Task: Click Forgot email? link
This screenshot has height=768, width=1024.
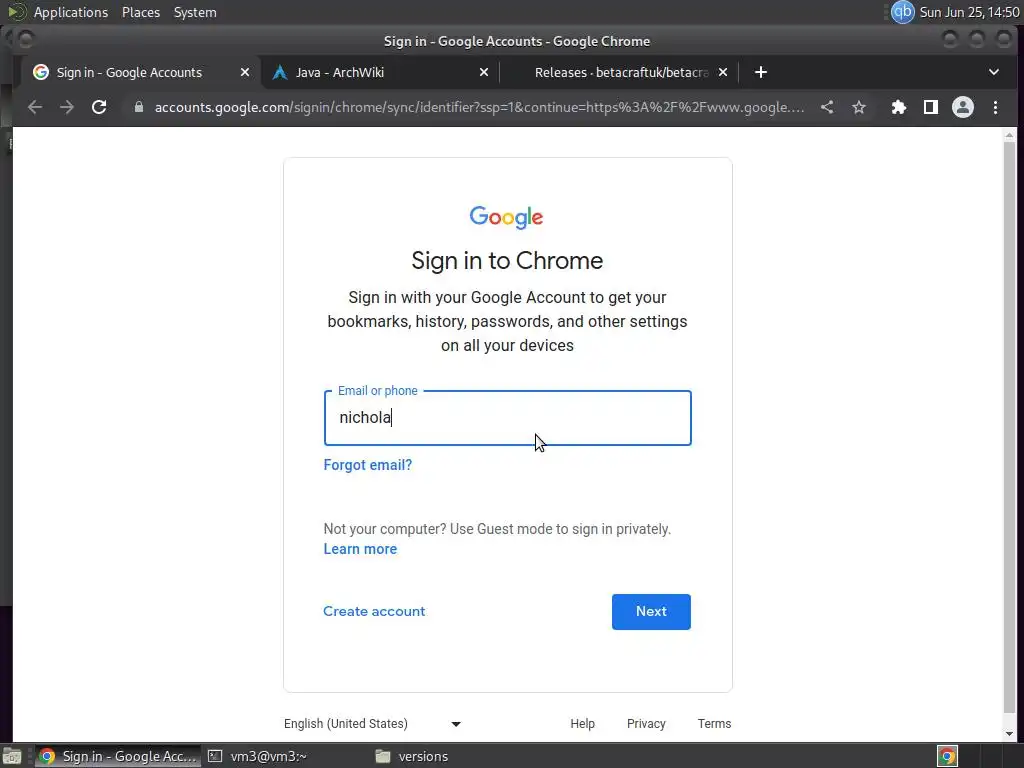Action: click(x=368, y=465)
